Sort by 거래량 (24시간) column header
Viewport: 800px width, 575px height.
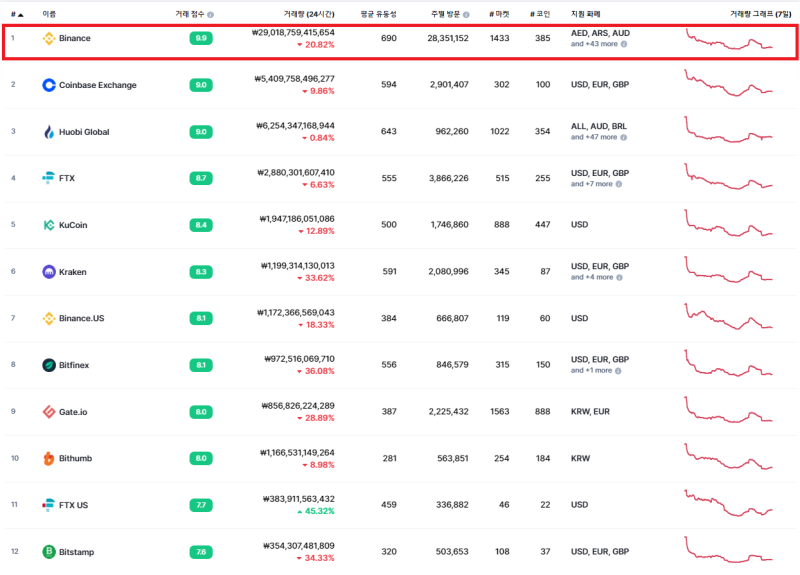(x=309, y=14)
